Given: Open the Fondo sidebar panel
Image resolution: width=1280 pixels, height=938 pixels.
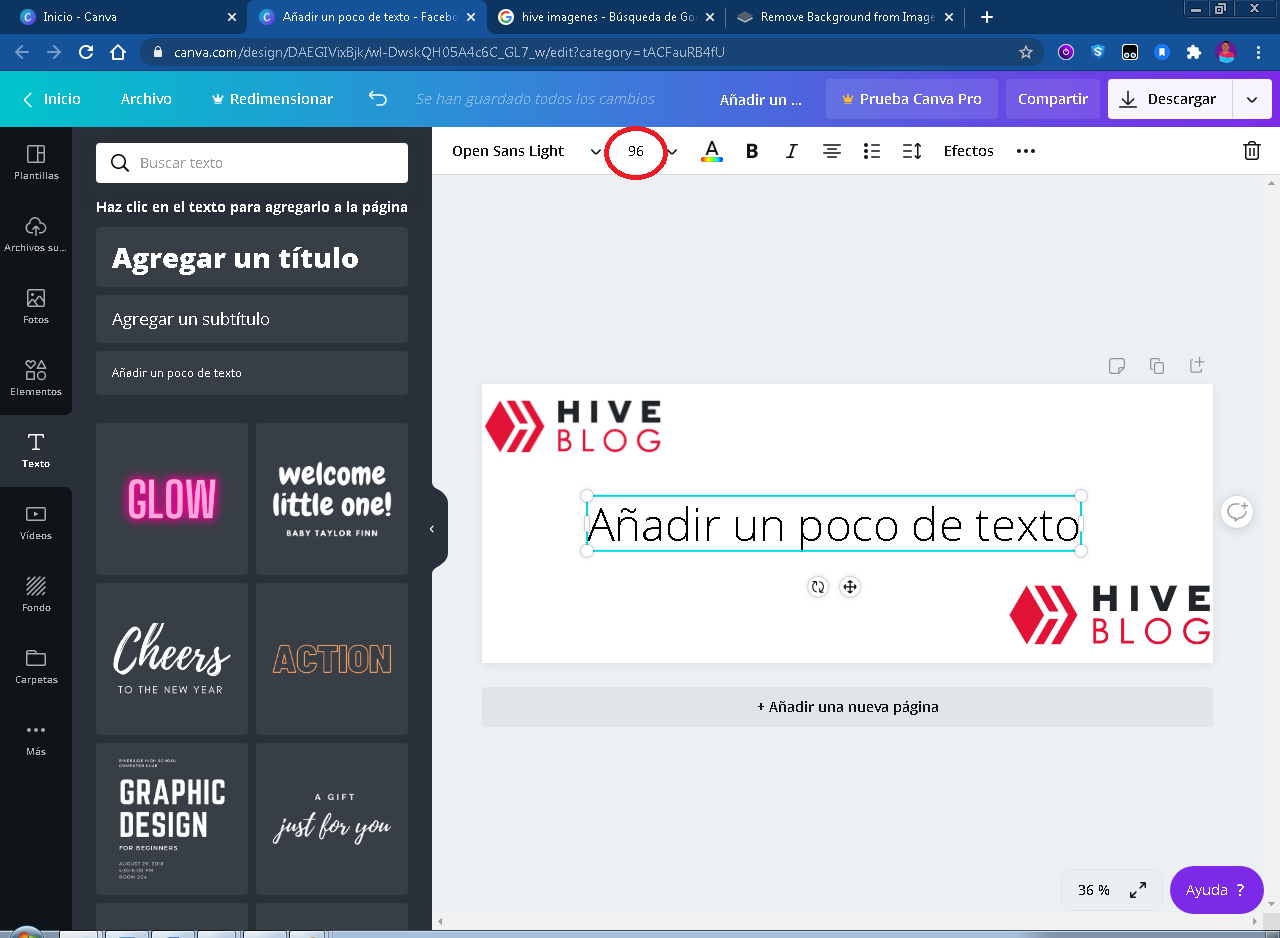Looking at the screenshot, I should pyautogui.click(x=36, y=595).
